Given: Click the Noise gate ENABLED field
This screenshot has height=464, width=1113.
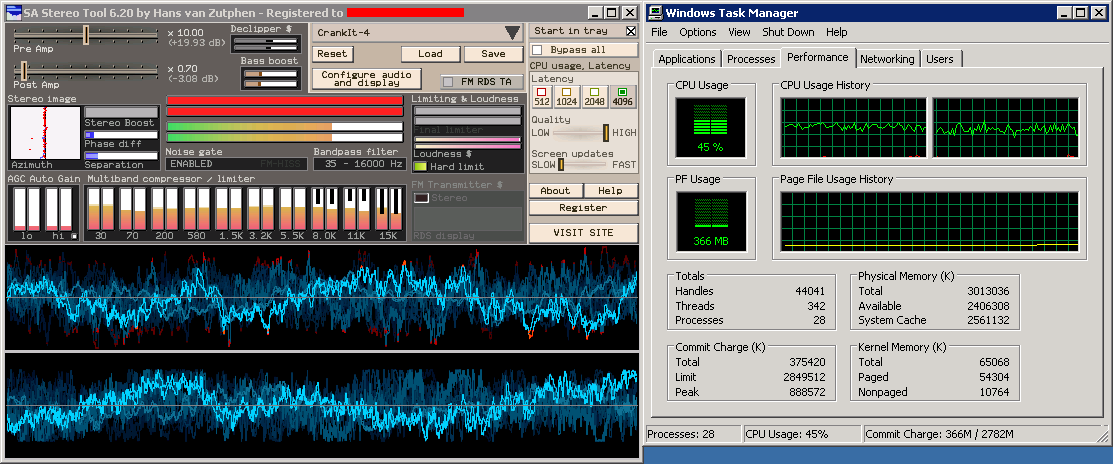Looking at the screenshot, I should (x=236, y=164).
